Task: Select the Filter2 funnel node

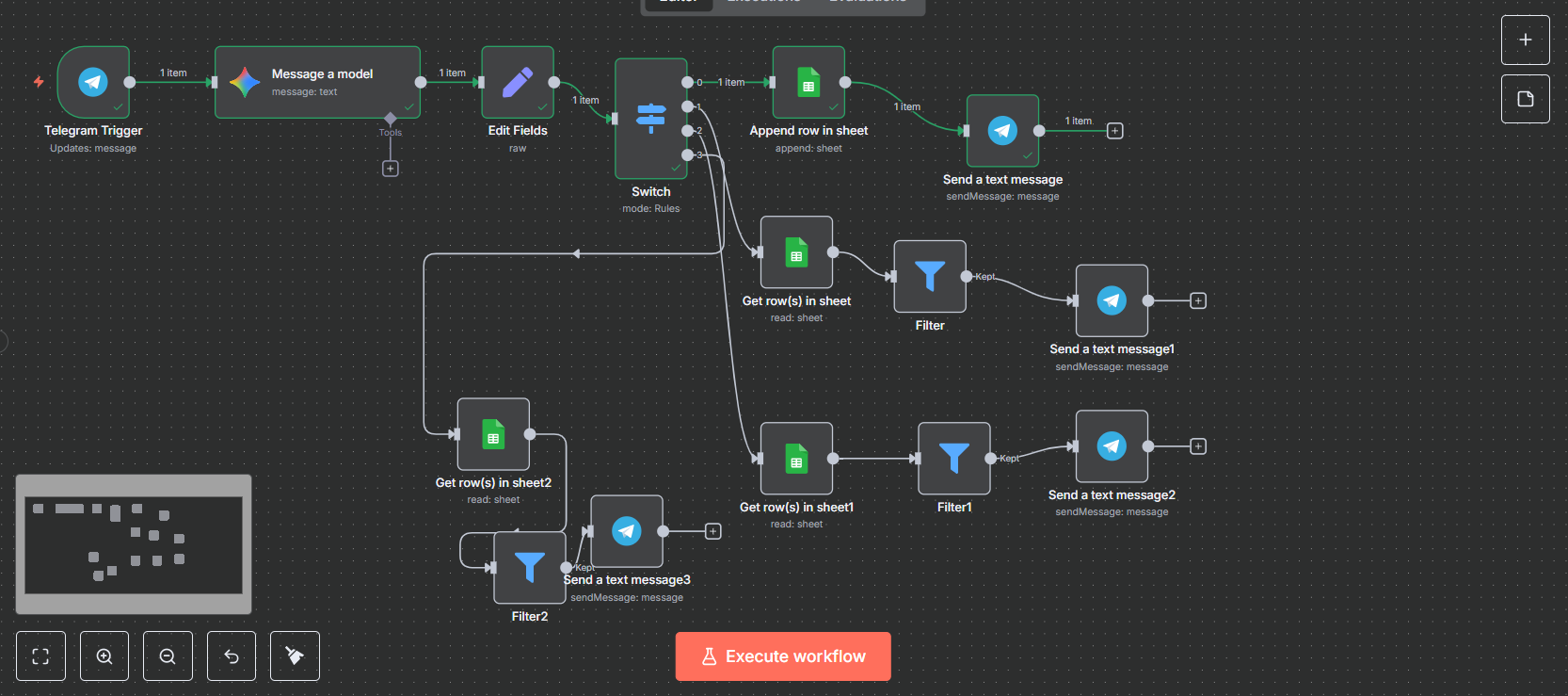Action: (530, 568)
